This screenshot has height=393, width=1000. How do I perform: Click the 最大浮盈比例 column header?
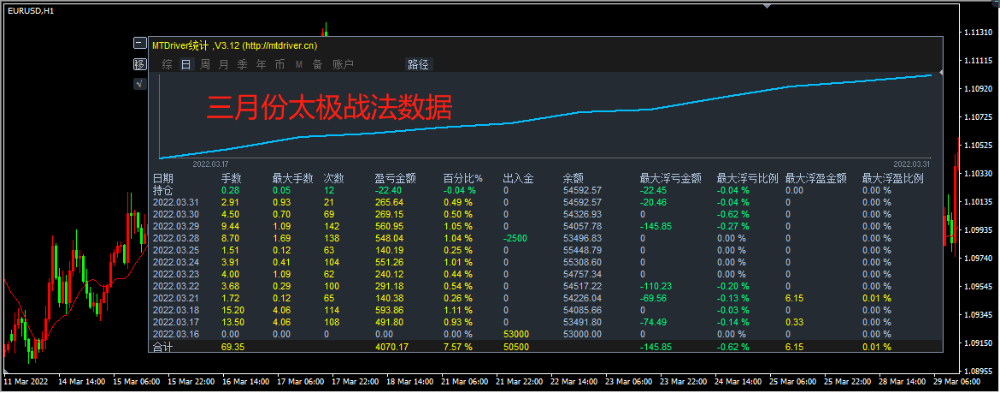tap(892, 179)
